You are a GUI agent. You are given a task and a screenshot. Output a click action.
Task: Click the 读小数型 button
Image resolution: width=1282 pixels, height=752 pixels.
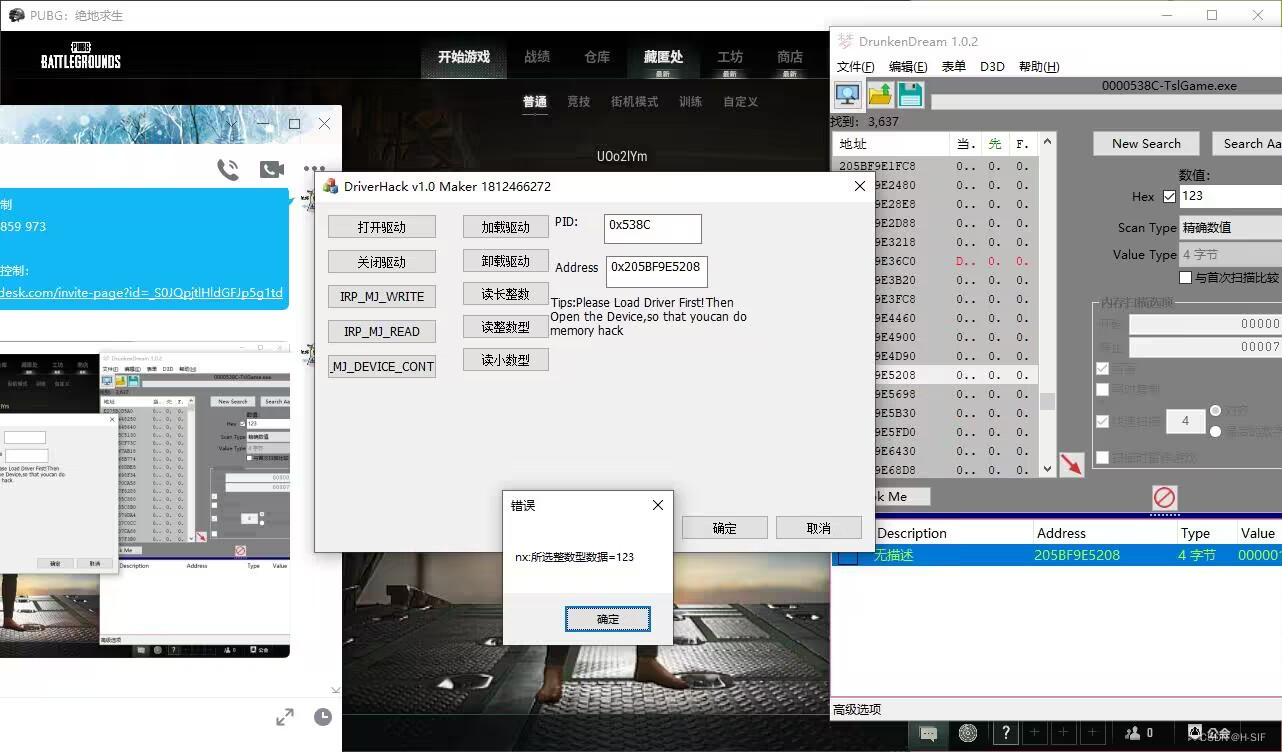[506, 360]
